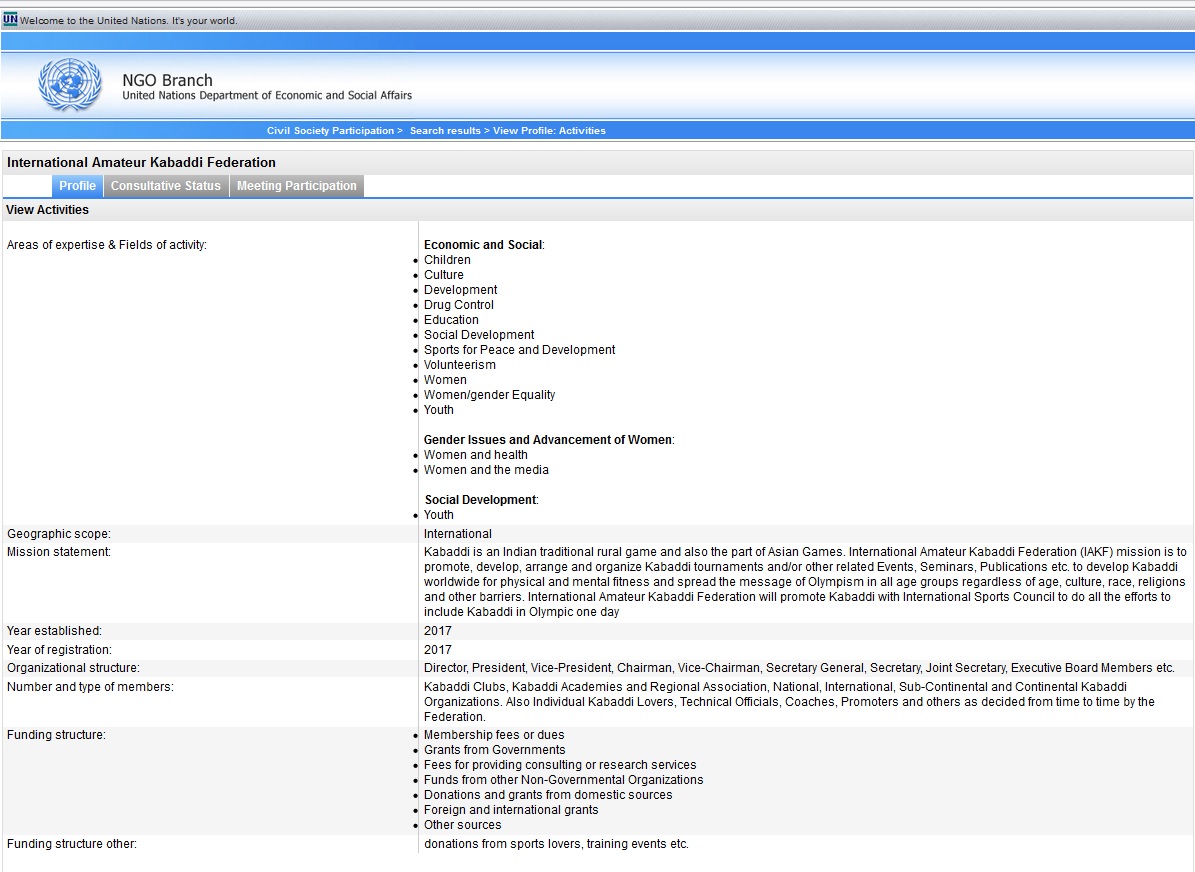Click Sports for Peace and Development item

(x=519, y=350)
